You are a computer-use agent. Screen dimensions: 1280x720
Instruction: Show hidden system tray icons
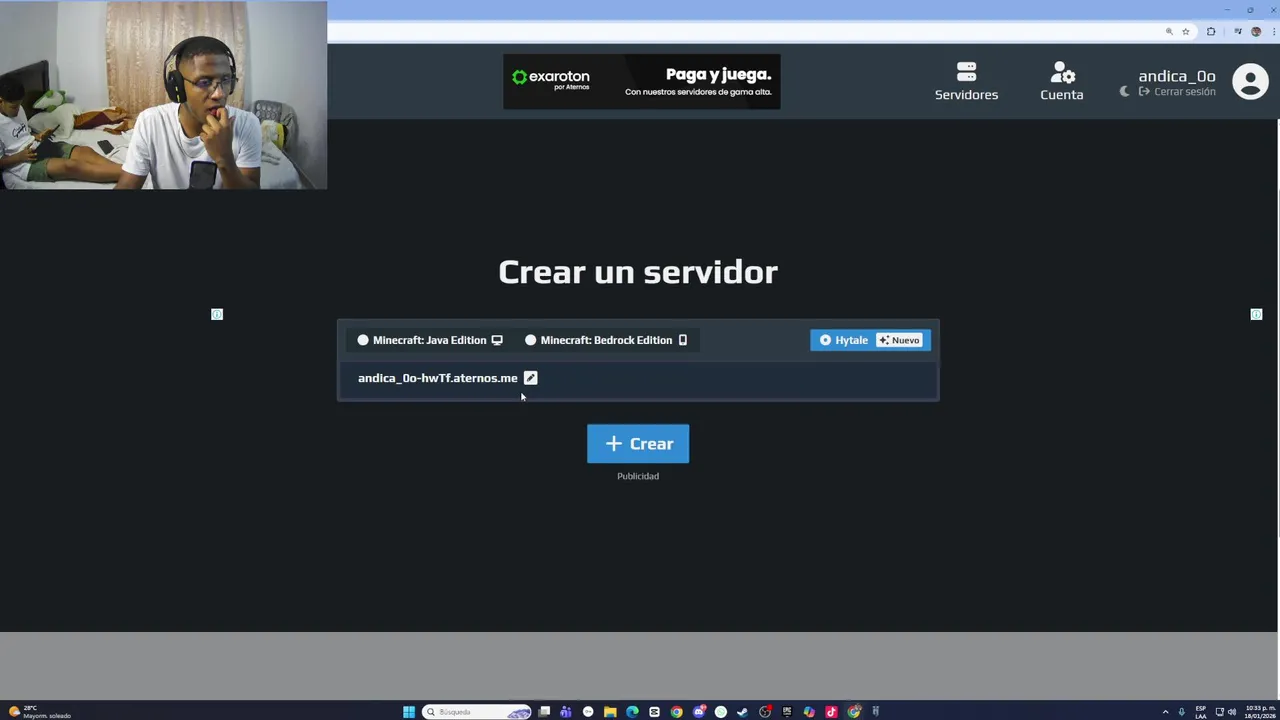tap(1165, 712)
